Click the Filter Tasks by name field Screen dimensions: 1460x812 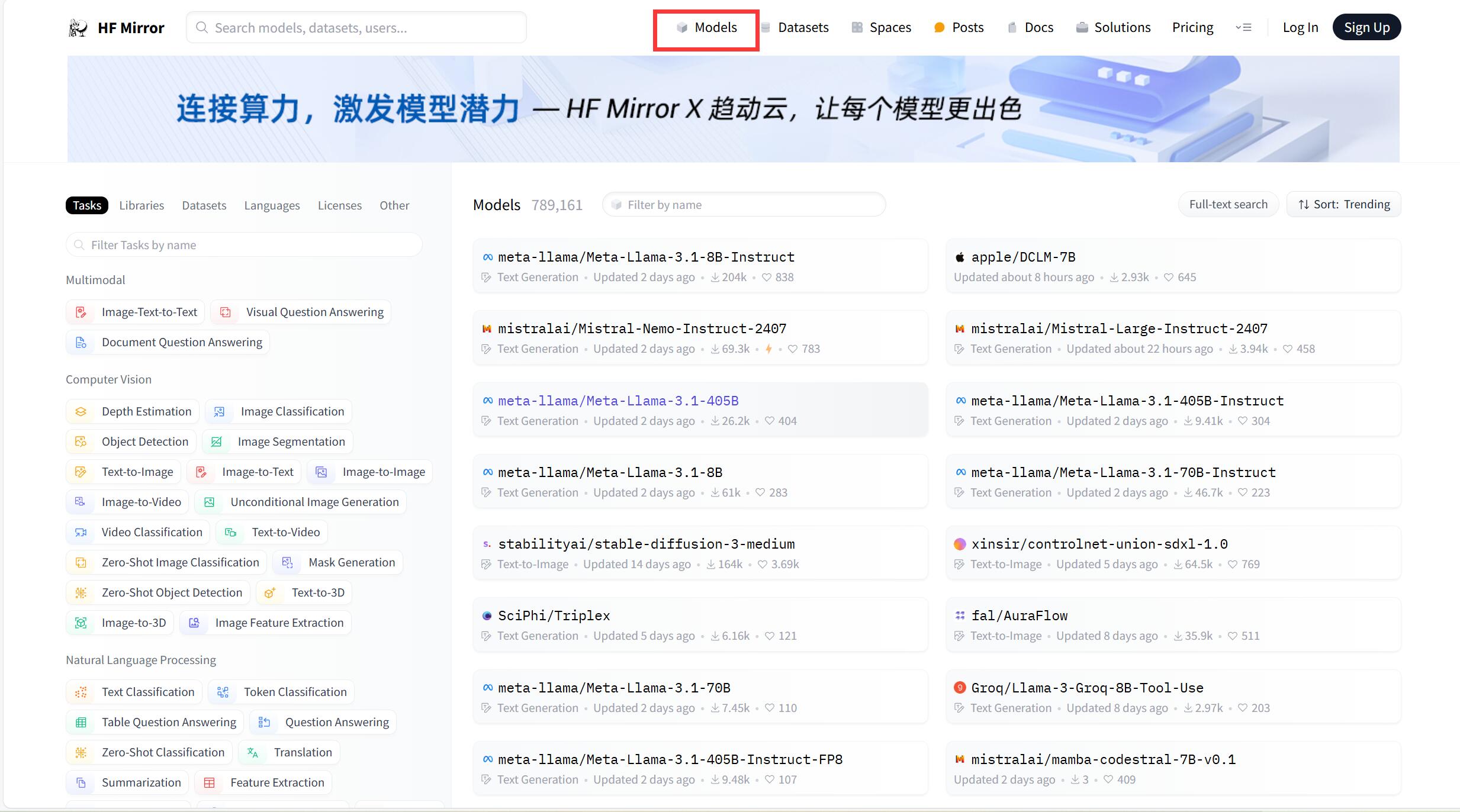tap(244, 244)
